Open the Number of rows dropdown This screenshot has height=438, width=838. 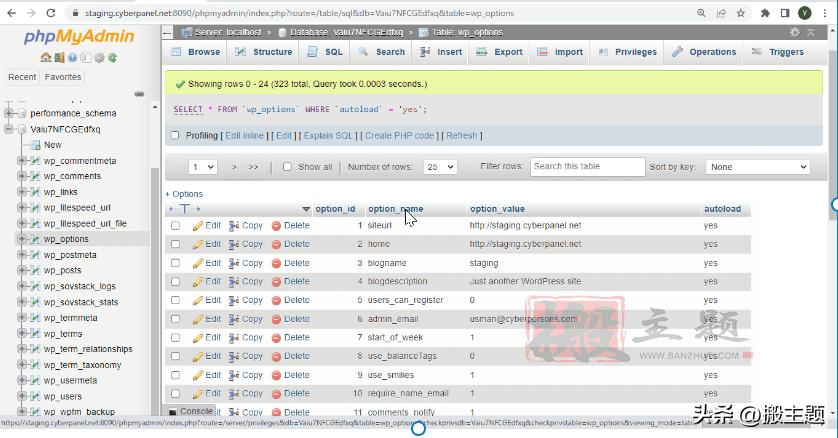point(439,167)
